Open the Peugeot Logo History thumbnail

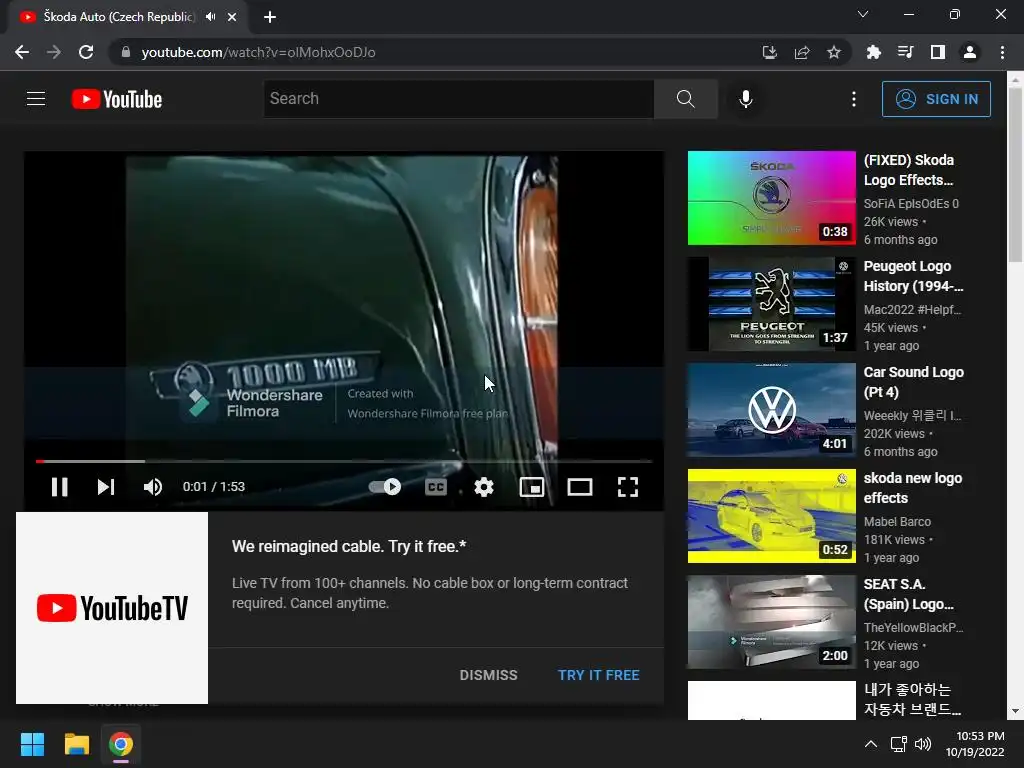pos(771,304)
